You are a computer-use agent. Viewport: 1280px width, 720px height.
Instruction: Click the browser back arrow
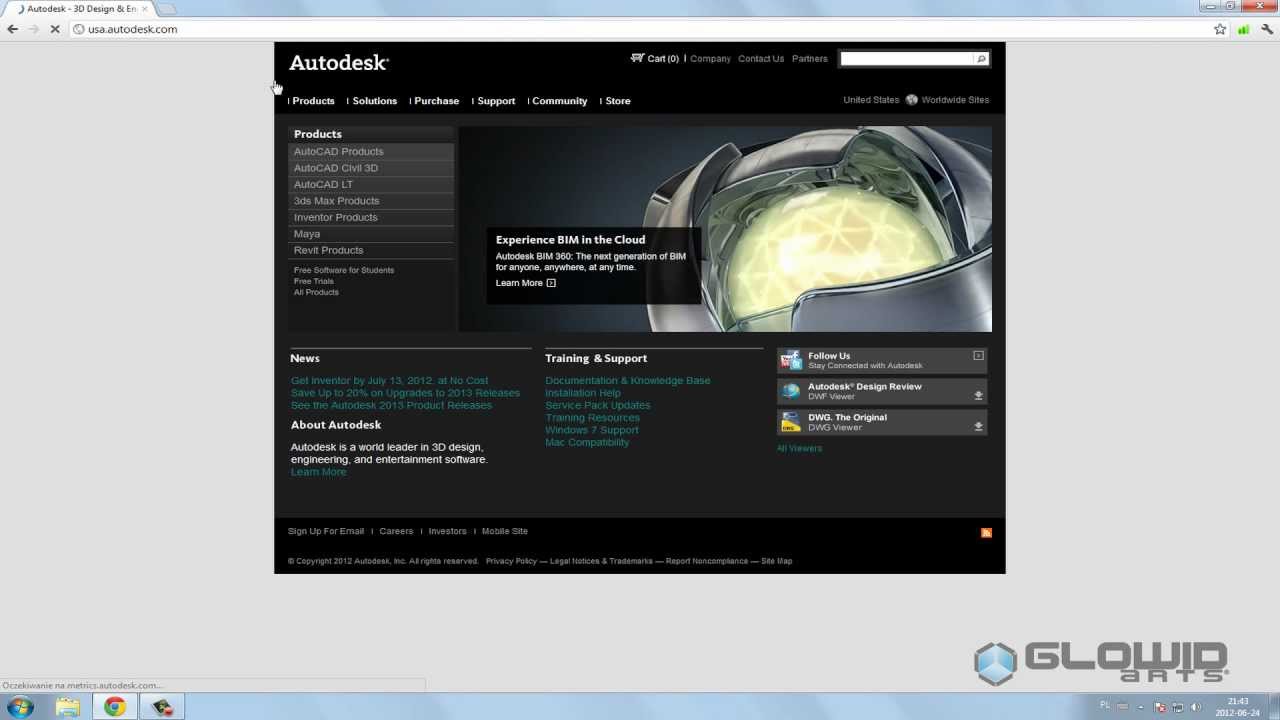[x=12, y=29]
